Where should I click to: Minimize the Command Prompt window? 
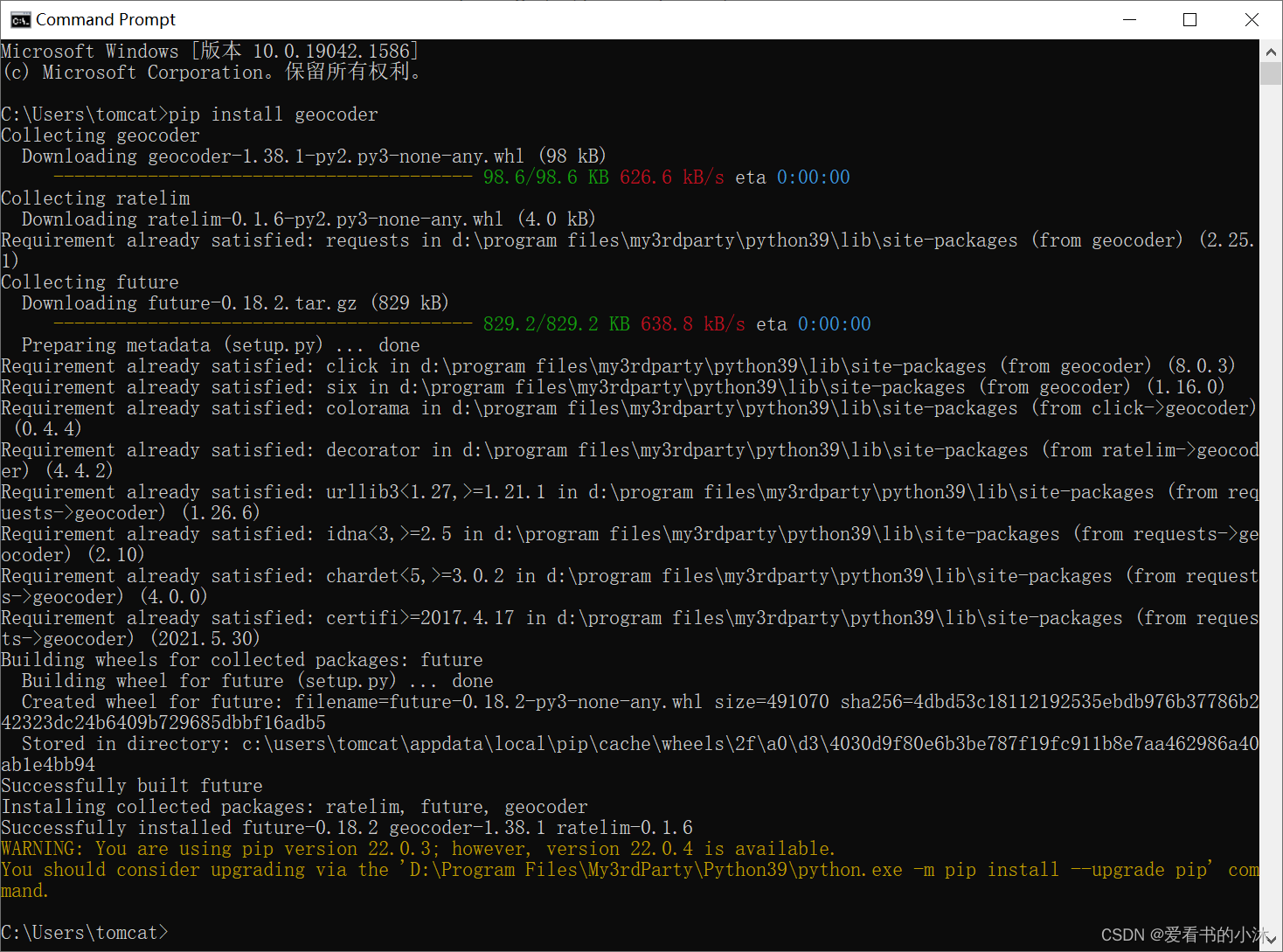[x=1129, y=20]
